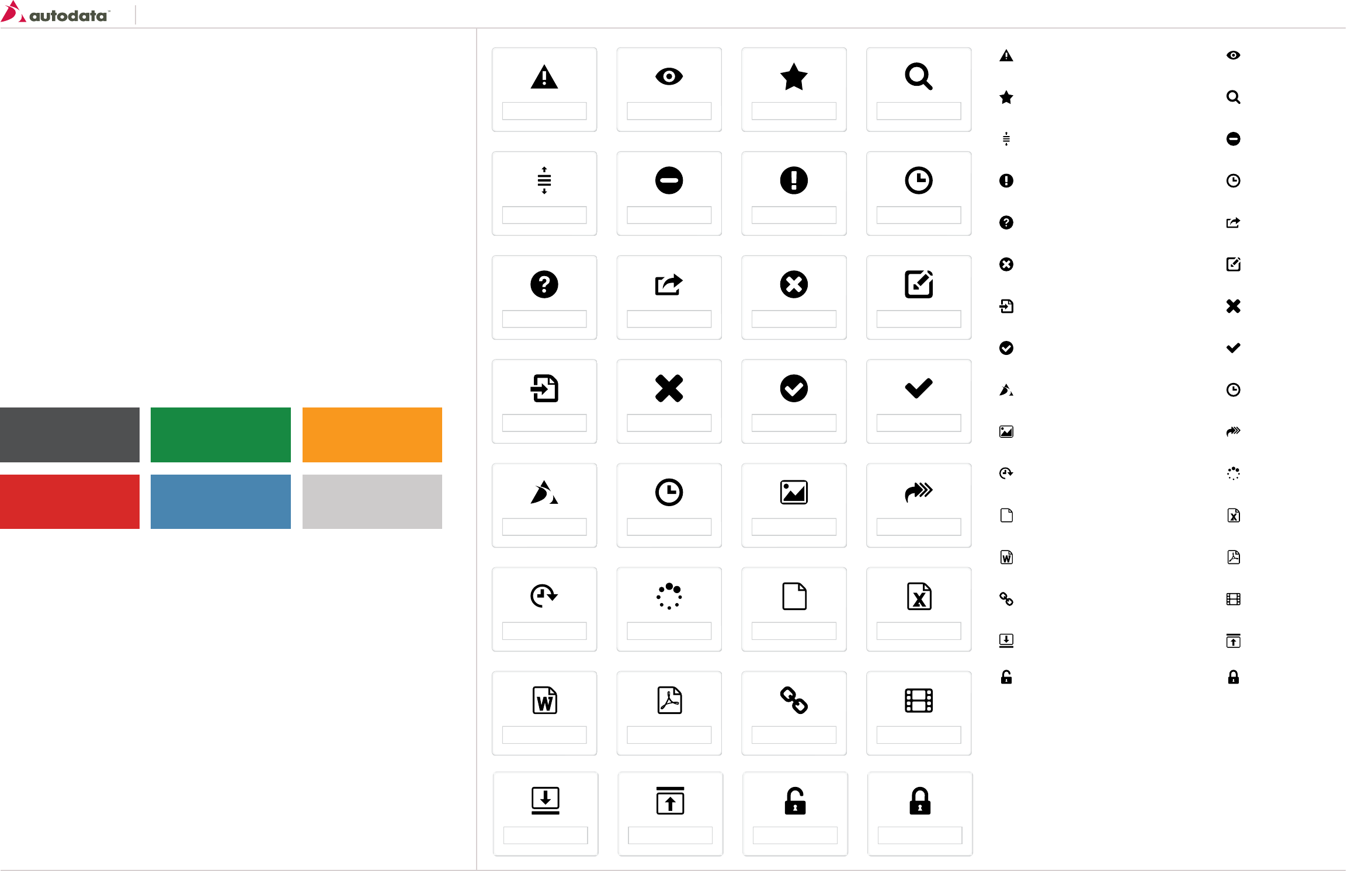This screenshot has width=1372, height=871.
Task: Click the text field under the eye icon
Action: (x=669, y=111)
